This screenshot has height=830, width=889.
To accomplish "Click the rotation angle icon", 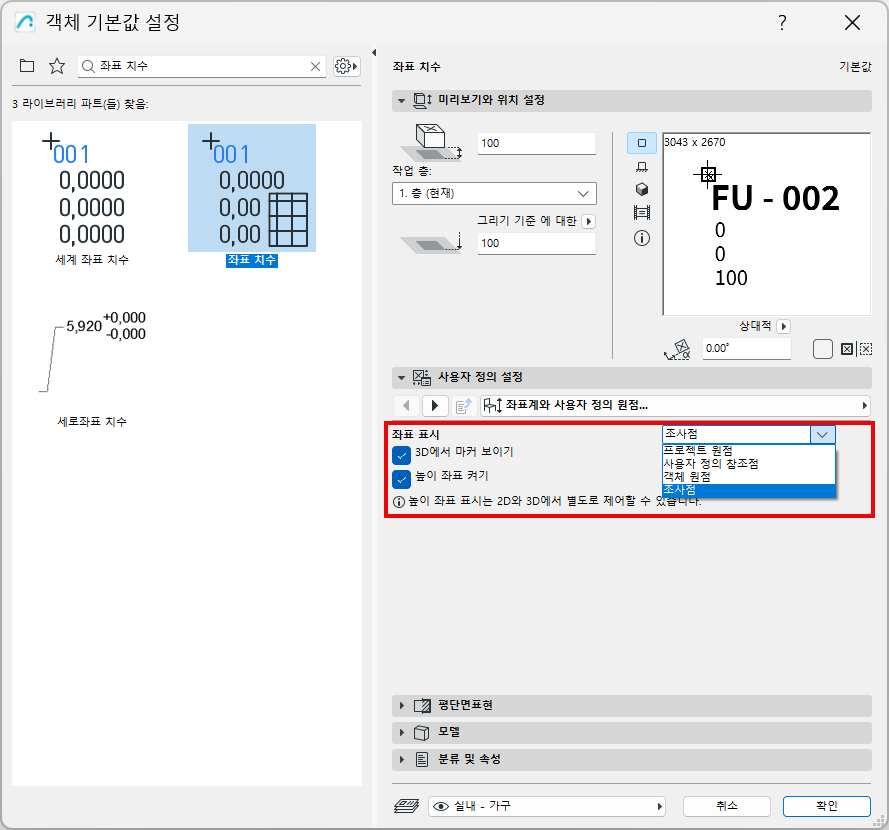I will pyautogui.click(x=678, y=350).
